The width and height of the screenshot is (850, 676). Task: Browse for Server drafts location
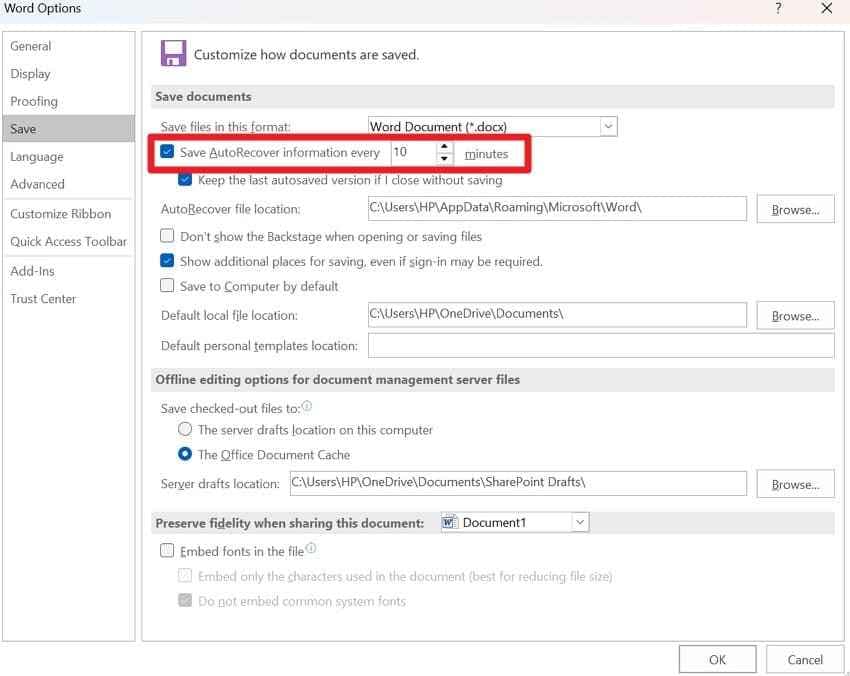click(795, 484)
